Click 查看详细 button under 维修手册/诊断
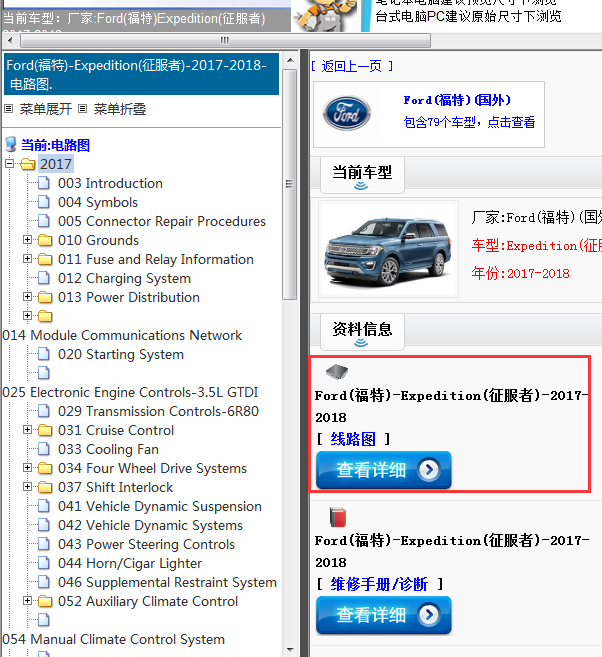Viewport: 602px width, 657px height. click(383, 615)
